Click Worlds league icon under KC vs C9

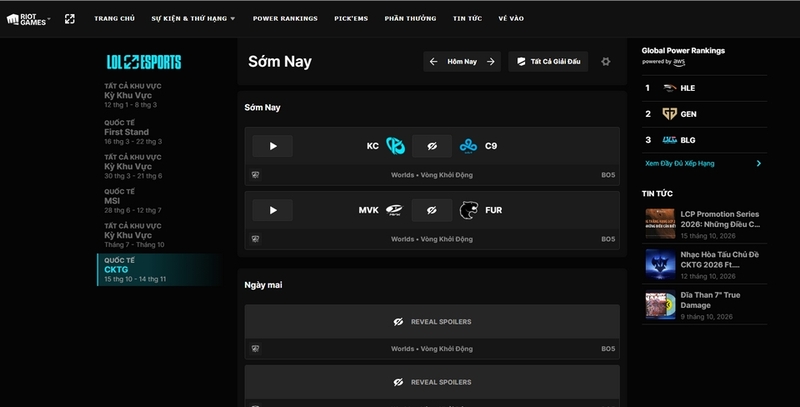click(x=256, y=175)
